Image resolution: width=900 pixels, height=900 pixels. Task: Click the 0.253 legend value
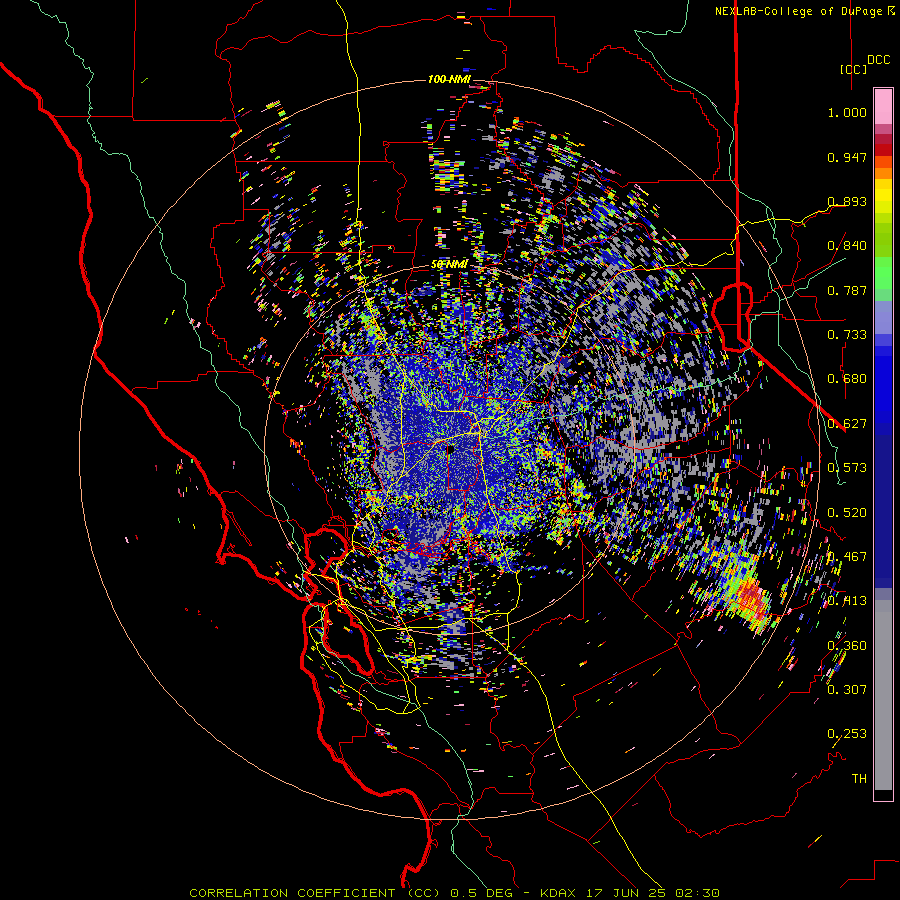click(847, 734)
